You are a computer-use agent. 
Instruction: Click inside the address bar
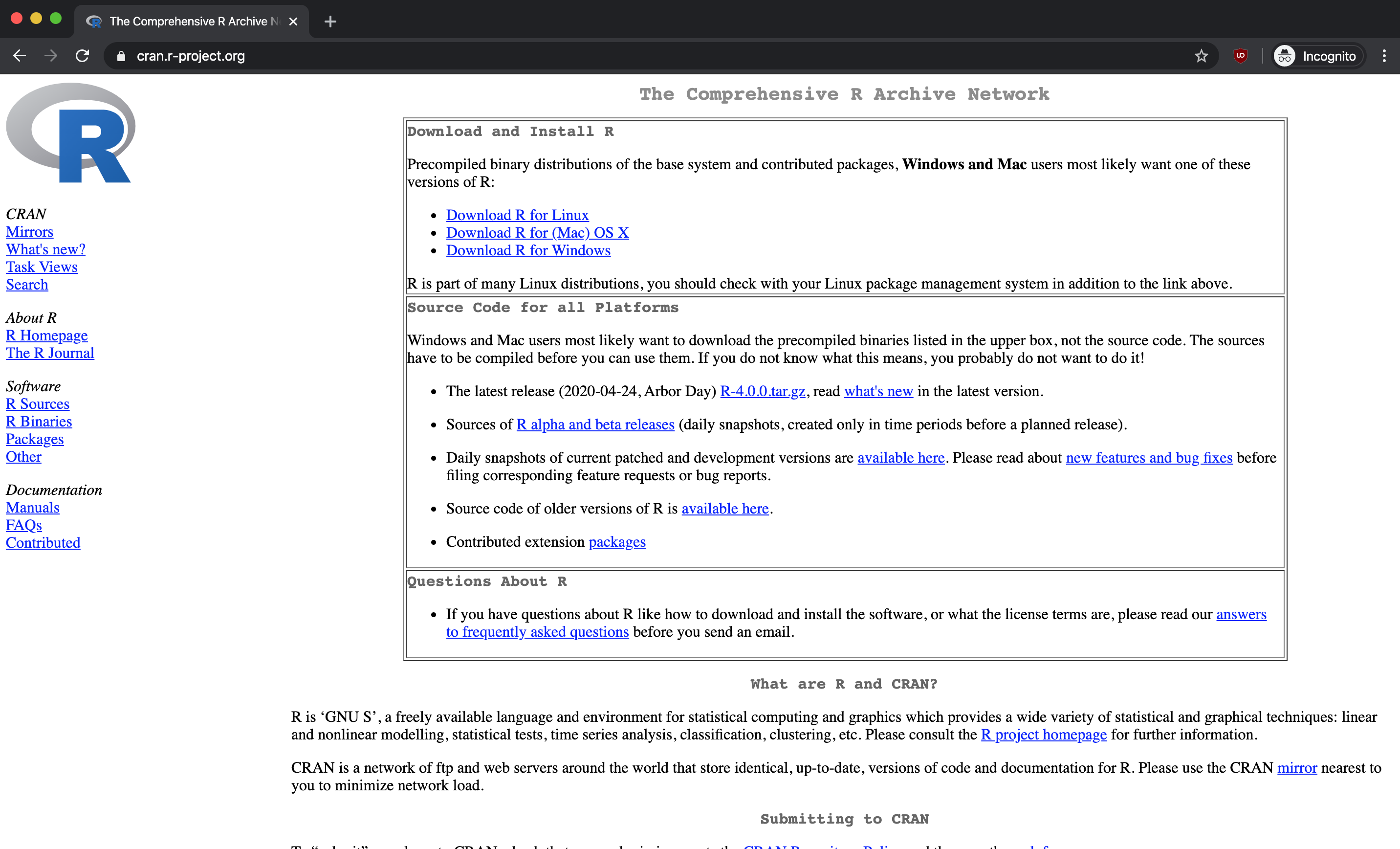[398, 56]
